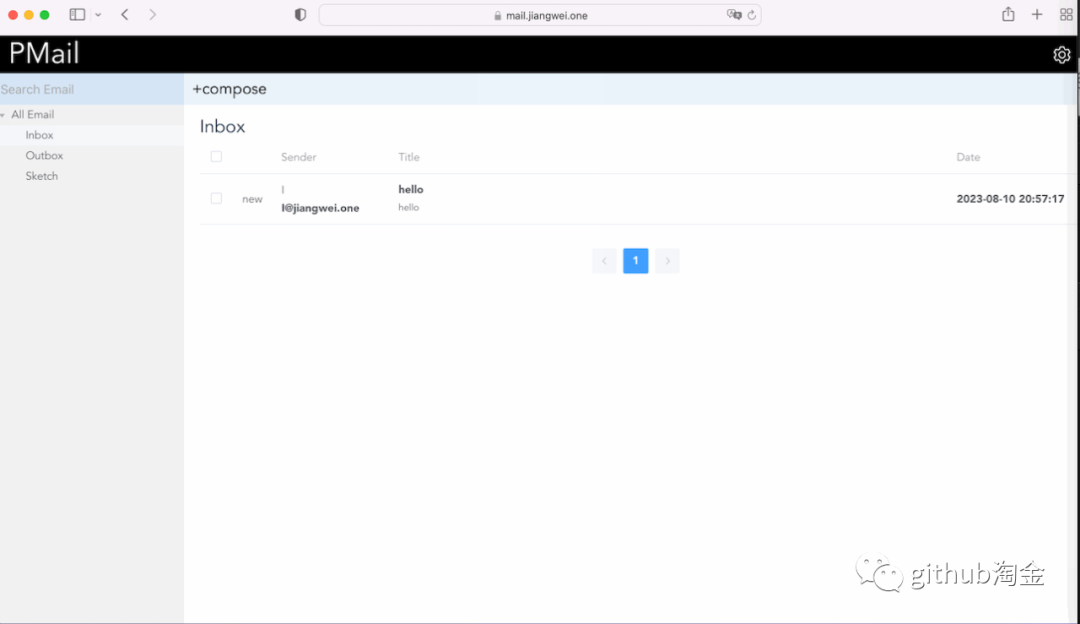Open the hello email message
1080x624 pixels.
coord(411,190)
